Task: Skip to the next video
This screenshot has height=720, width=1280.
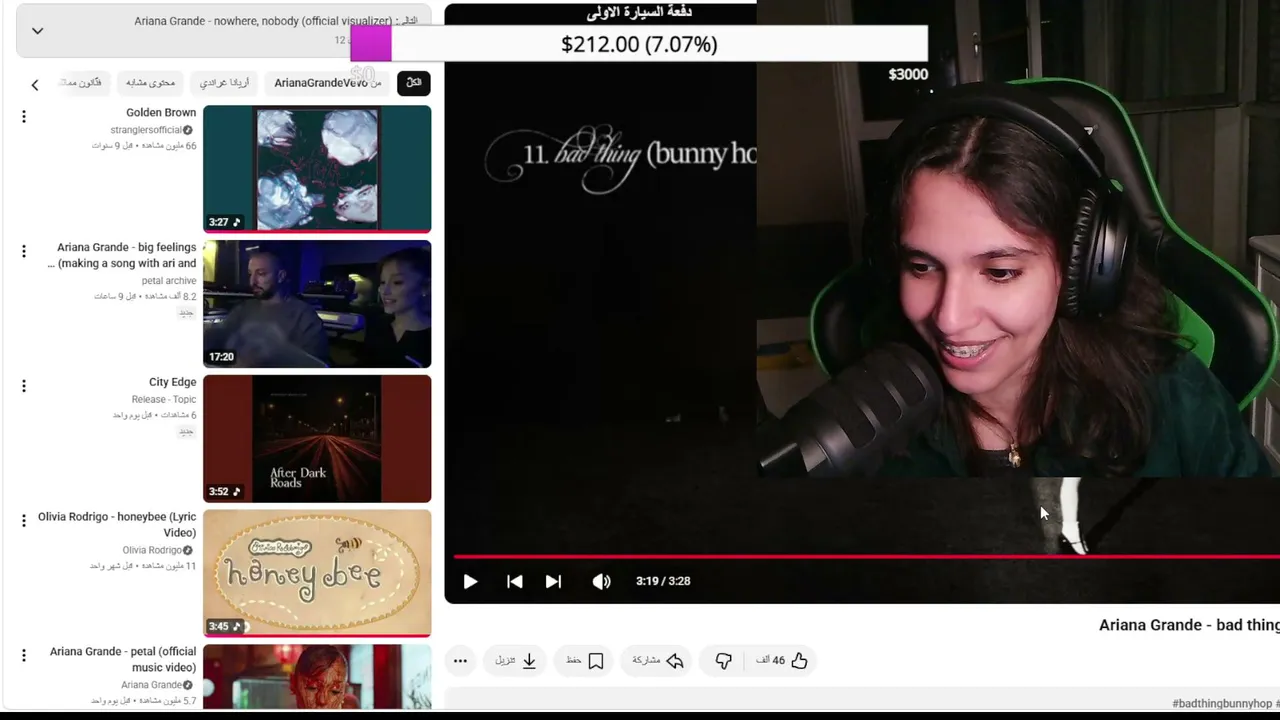Action: (x=553, y=581)
